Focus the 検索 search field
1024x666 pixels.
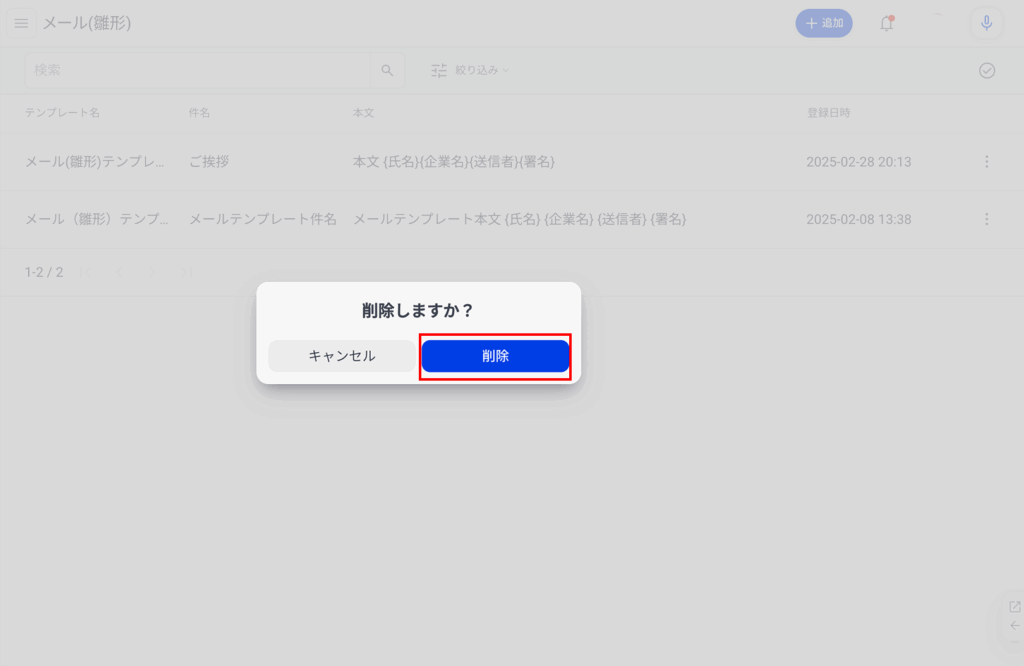click(x=198, y=70)
